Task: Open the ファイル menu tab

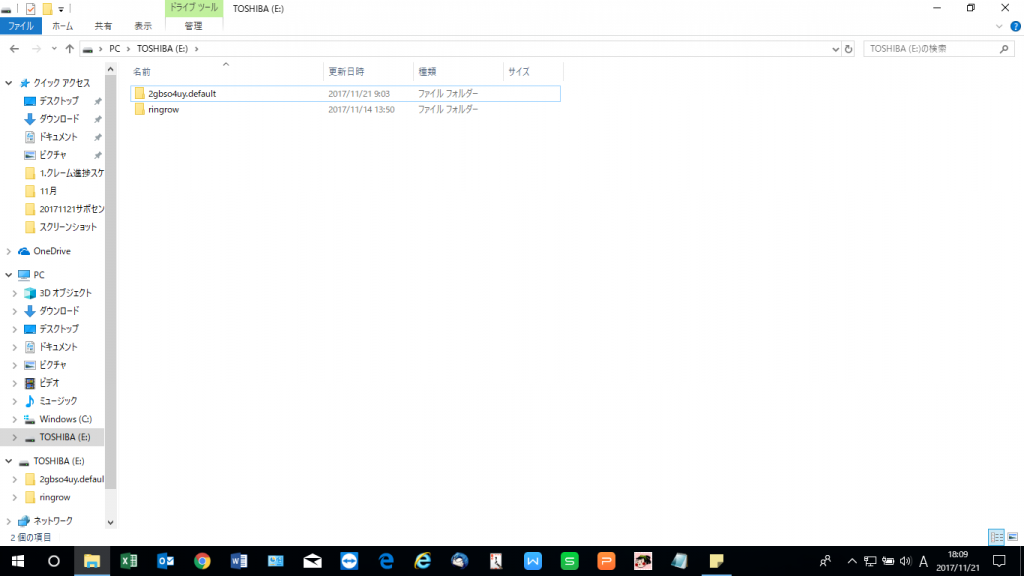Action: [21, 27]
